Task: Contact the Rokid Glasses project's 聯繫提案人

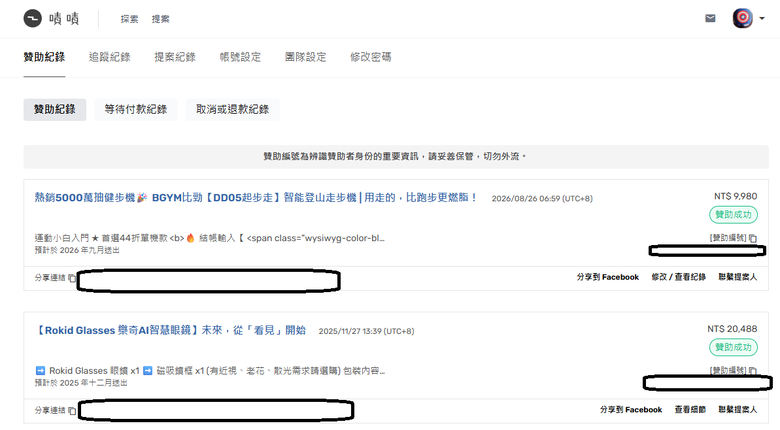Action: pyautogui.click(x=738, y=410)
